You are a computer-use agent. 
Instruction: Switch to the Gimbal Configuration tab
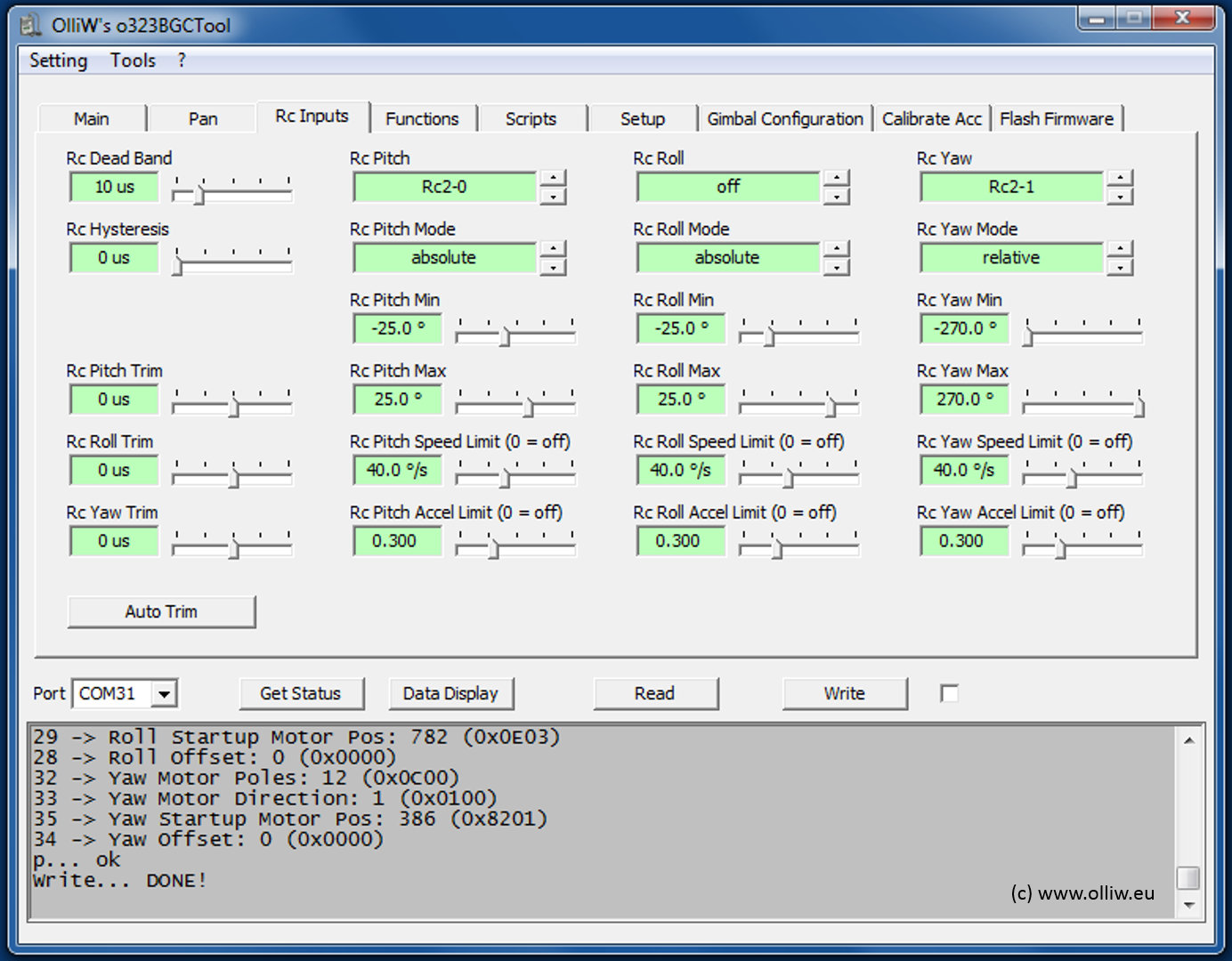[x=784, y=119]
